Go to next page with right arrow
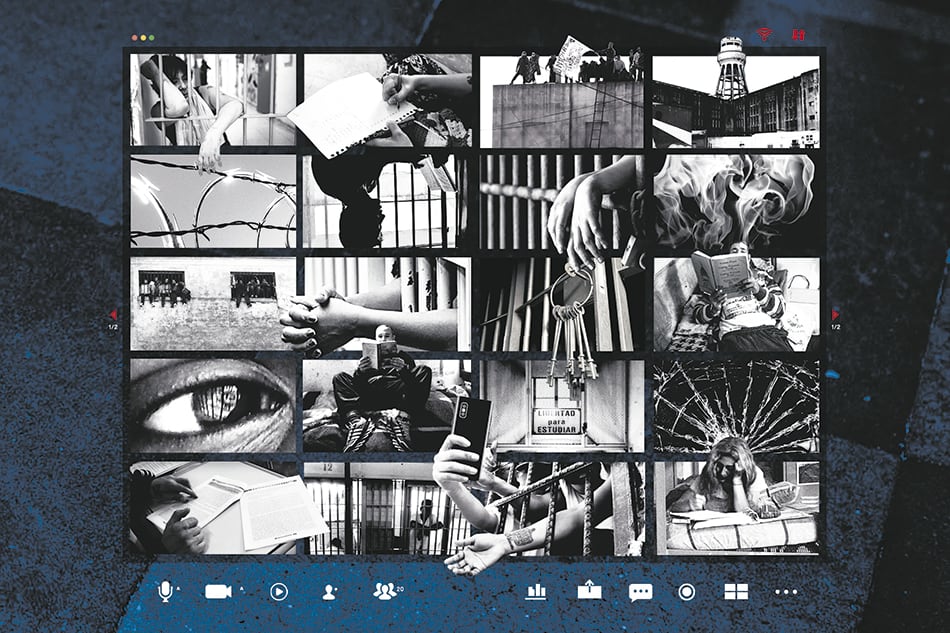950x633 pixels. 836,315
